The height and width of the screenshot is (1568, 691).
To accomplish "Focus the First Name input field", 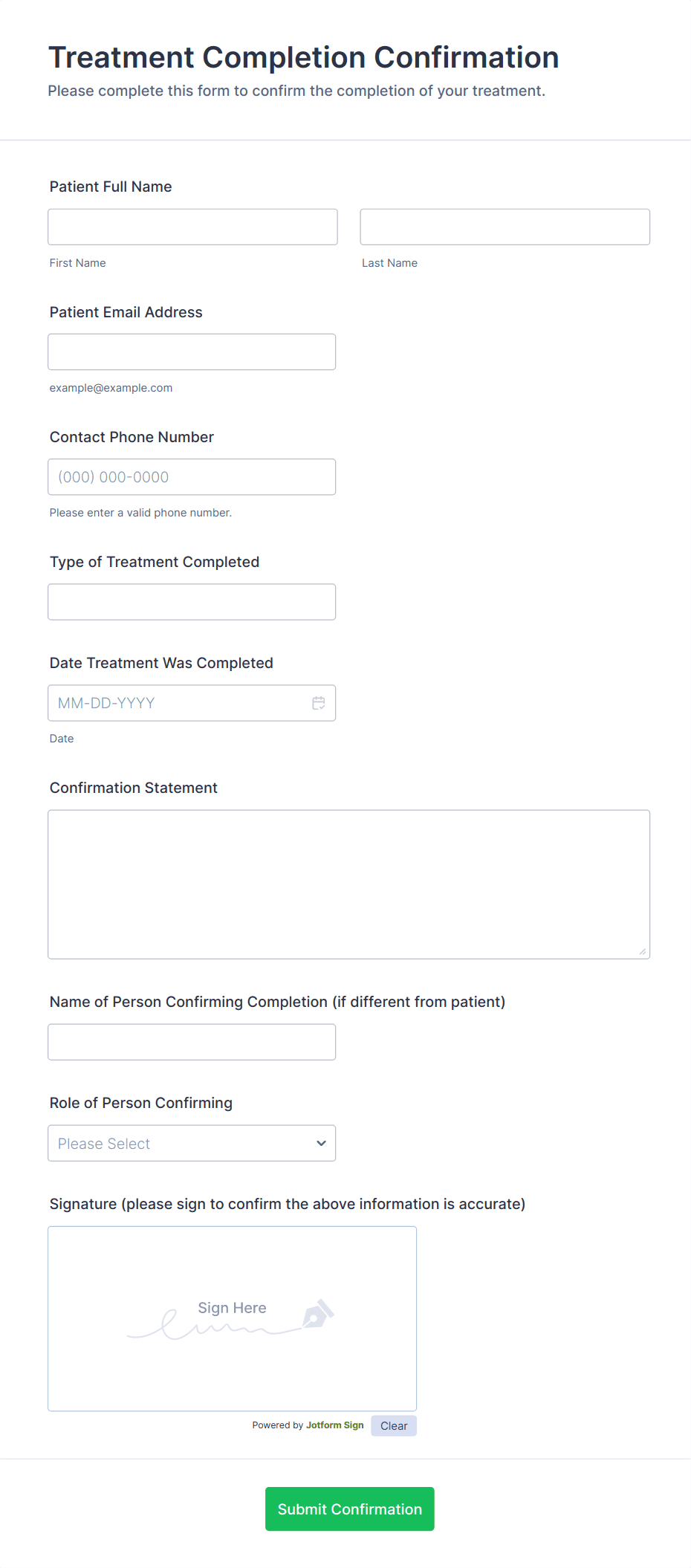I will [192, 227].
